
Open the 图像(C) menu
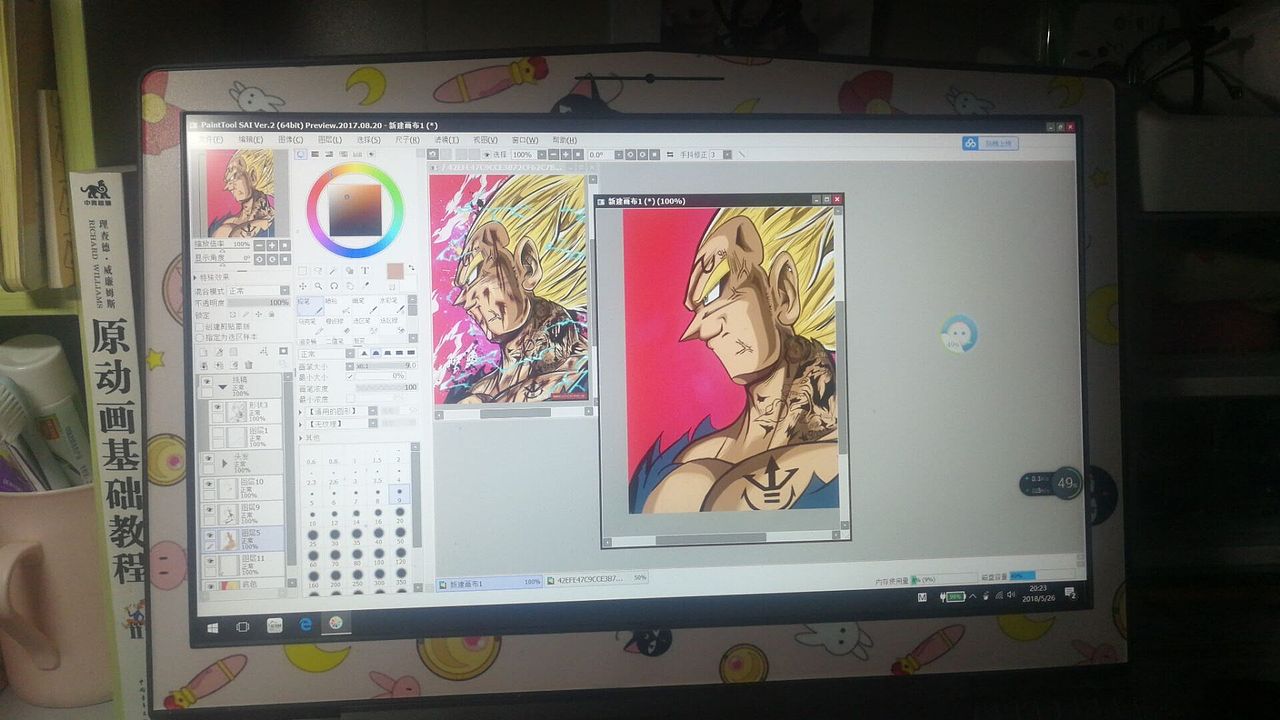coord(290,139)
